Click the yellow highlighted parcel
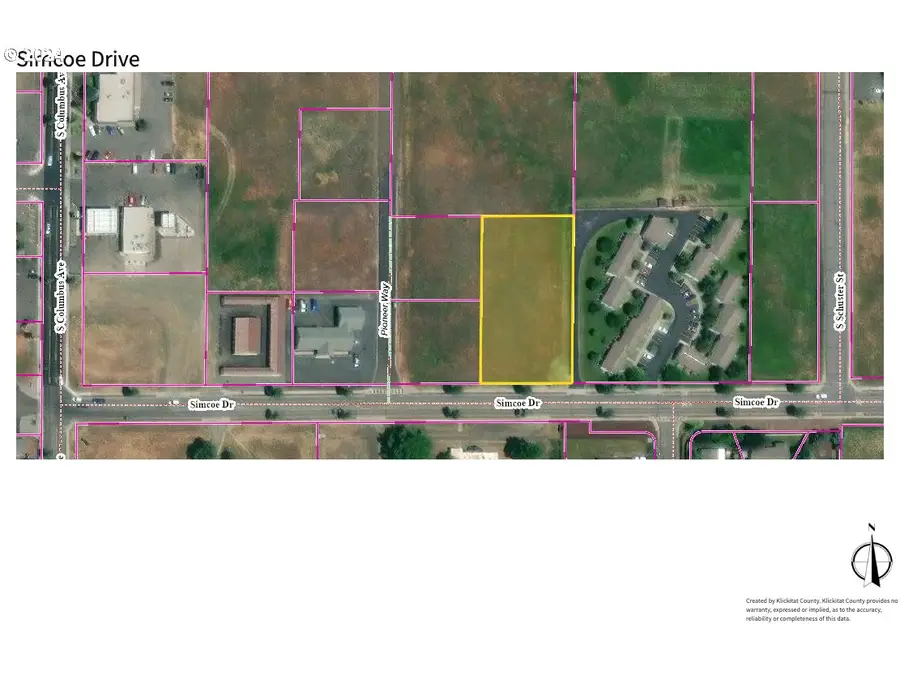 [527, 299]
